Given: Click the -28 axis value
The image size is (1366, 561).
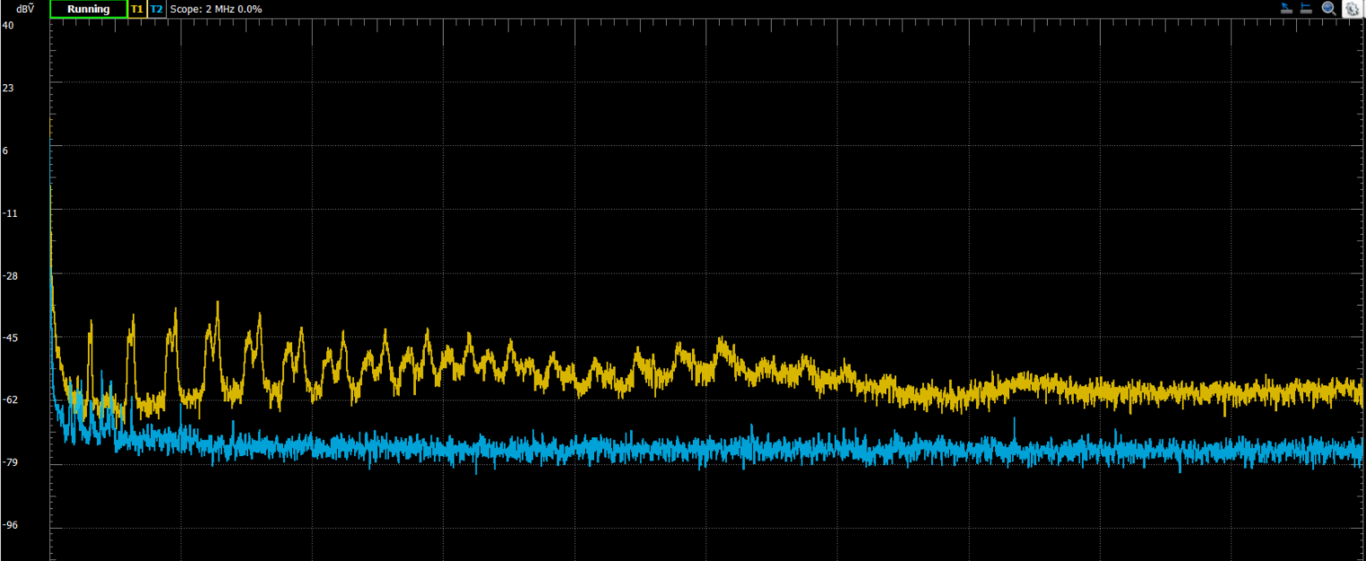Looking at the screenshot, I should point(9,275).
